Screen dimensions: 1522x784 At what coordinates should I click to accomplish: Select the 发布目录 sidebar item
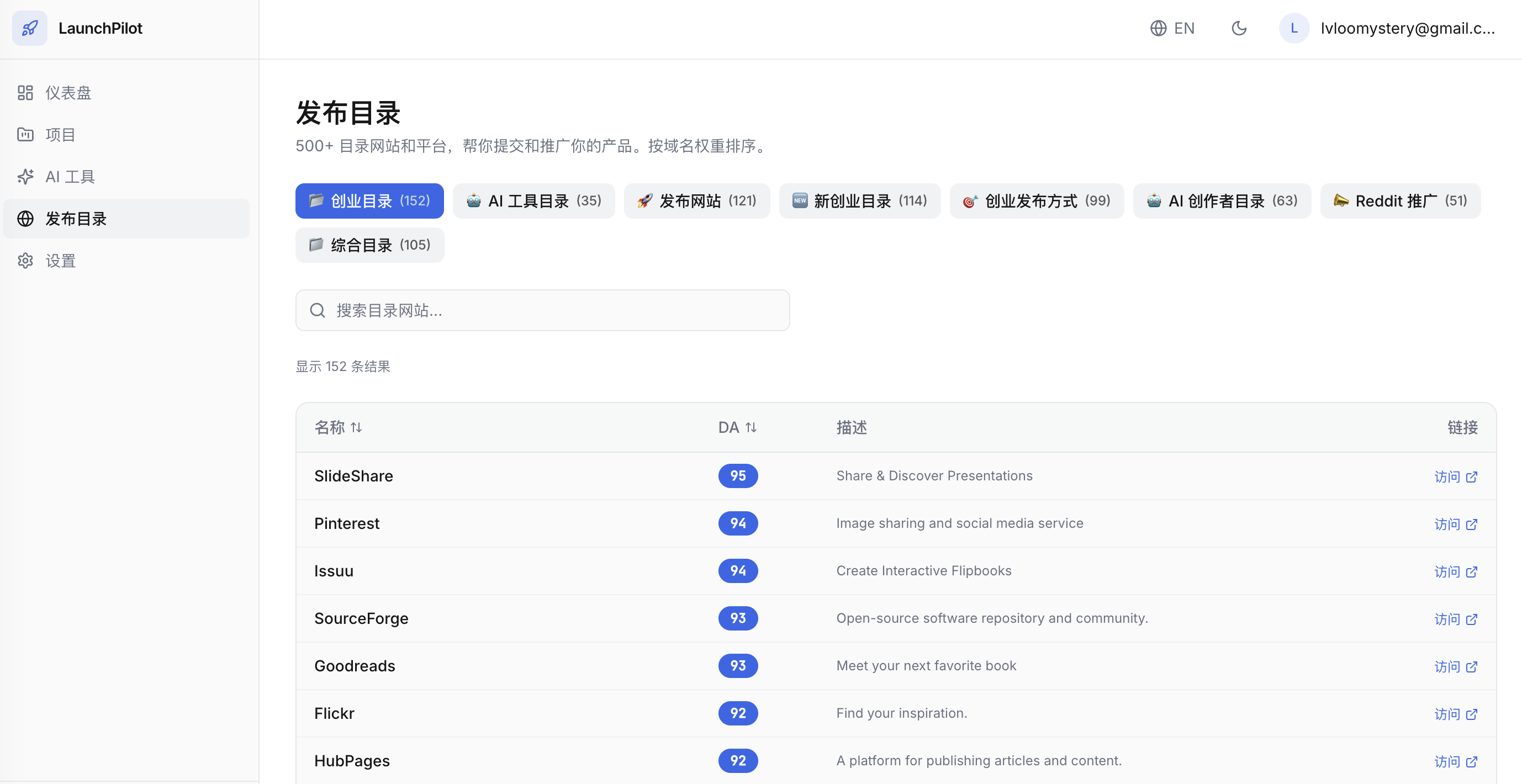(x=126, y=219)
